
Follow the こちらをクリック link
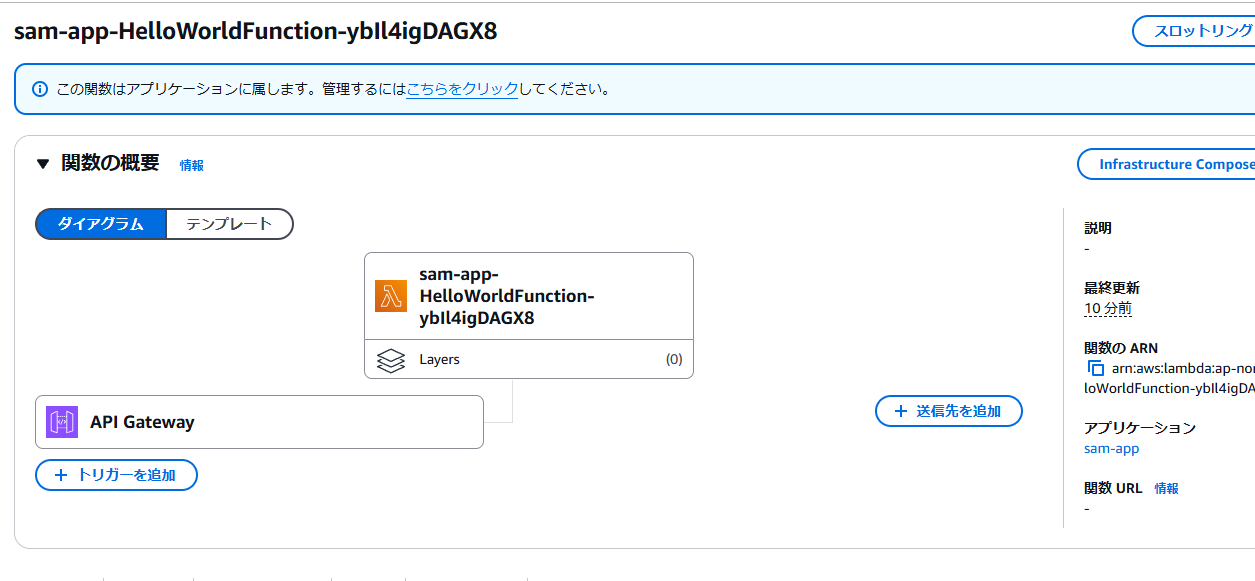(x=462, y=89)
